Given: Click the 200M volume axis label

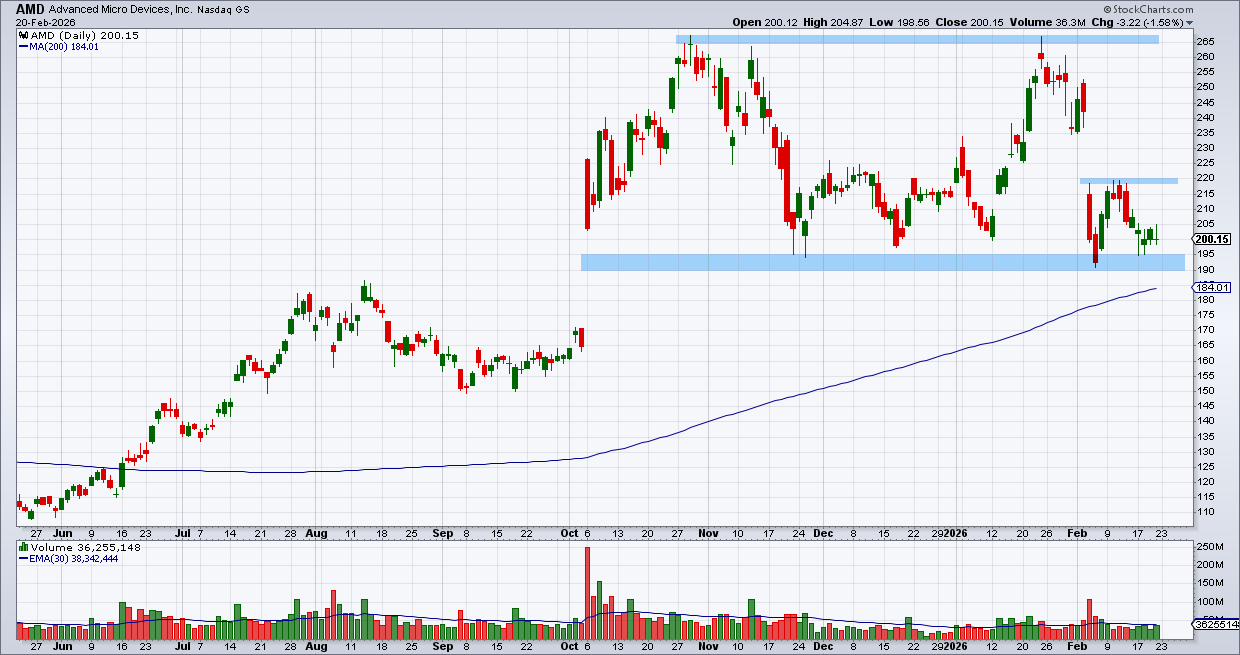Looking at the screenshot, I should 1208,565.
